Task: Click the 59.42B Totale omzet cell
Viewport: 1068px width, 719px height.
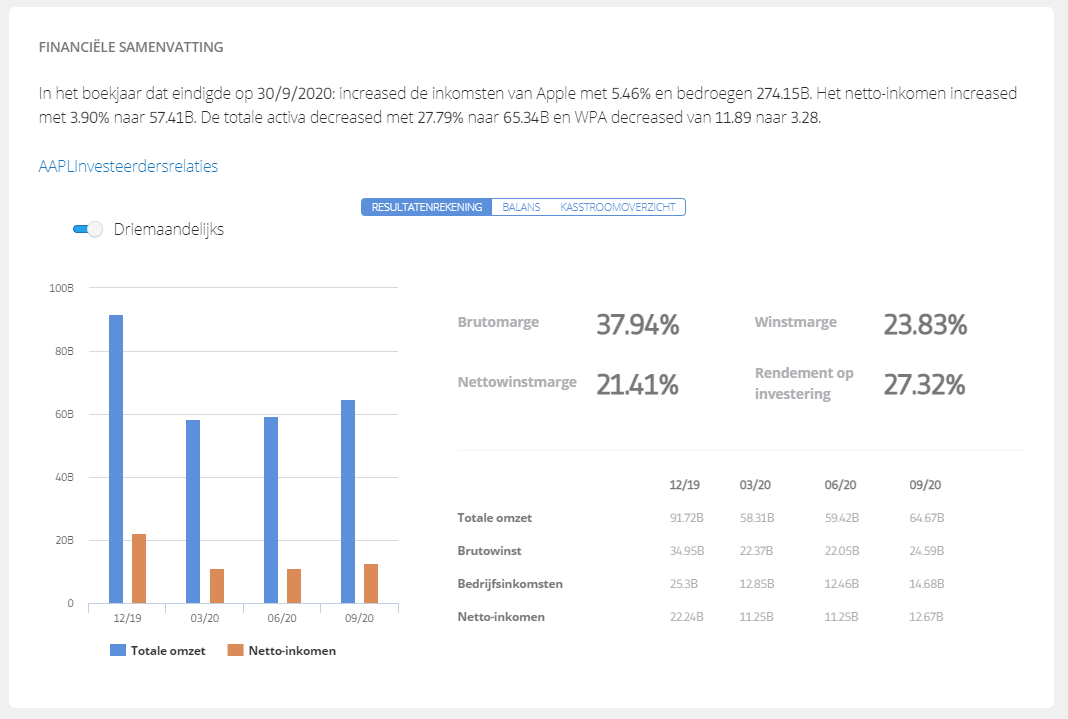Action: coord(842,517)
